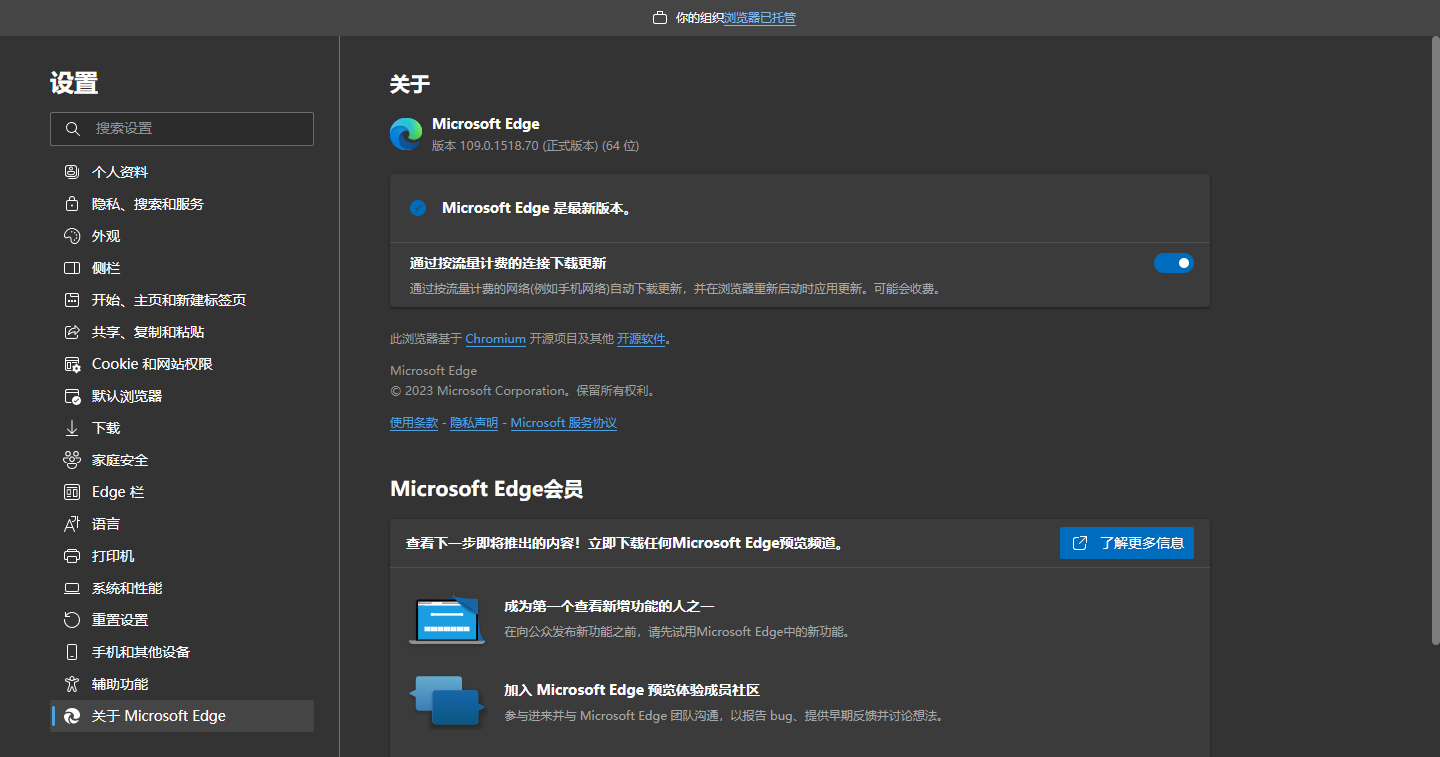The image size is (1440, 757).
Task: Click the Edge logo beside the version number
Action: 405,133
